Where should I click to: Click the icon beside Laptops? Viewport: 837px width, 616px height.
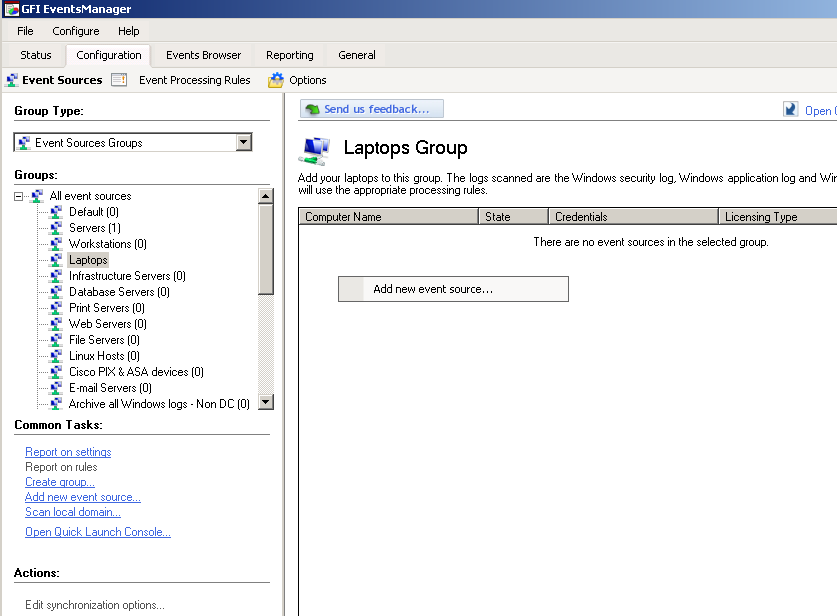56,260
